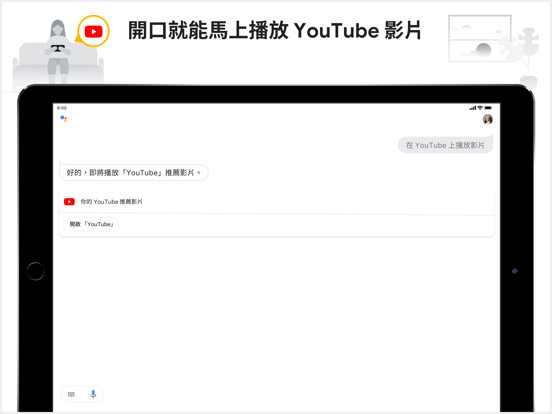Tap the battery status icon
This screenshot has height=414, width=552.
coord(488,108)
